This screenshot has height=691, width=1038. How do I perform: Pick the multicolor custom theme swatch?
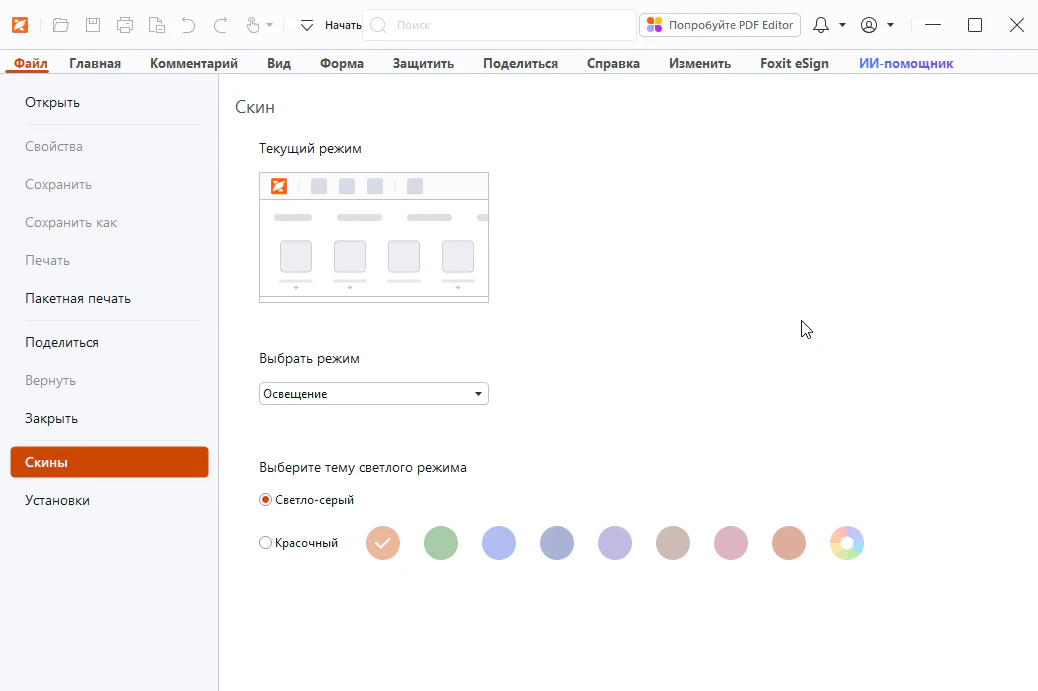click(847, 543)
